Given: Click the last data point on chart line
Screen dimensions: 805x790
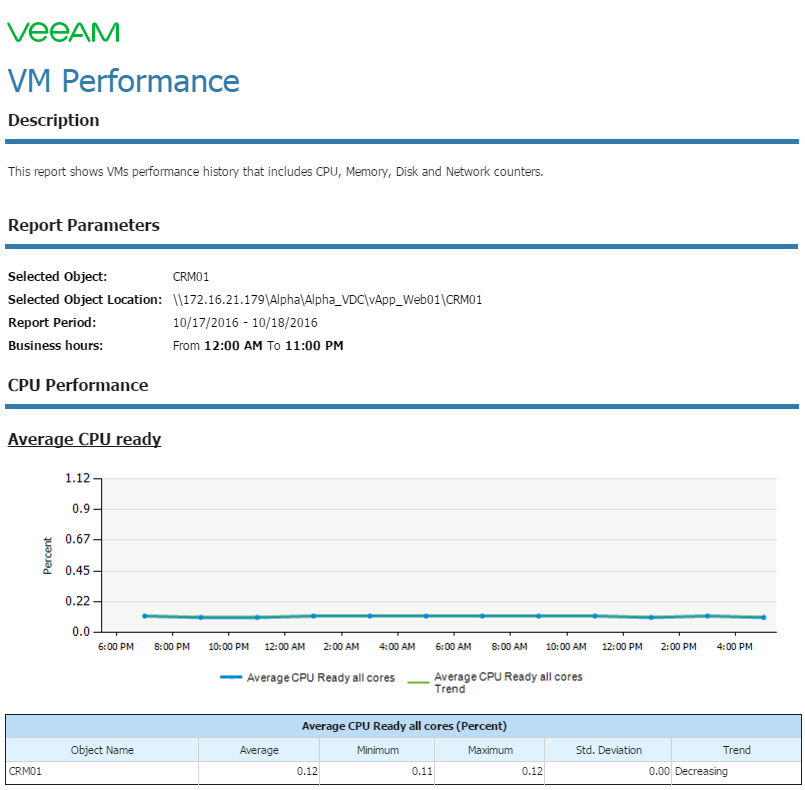Looking at the screenshot, I should 764,618.
